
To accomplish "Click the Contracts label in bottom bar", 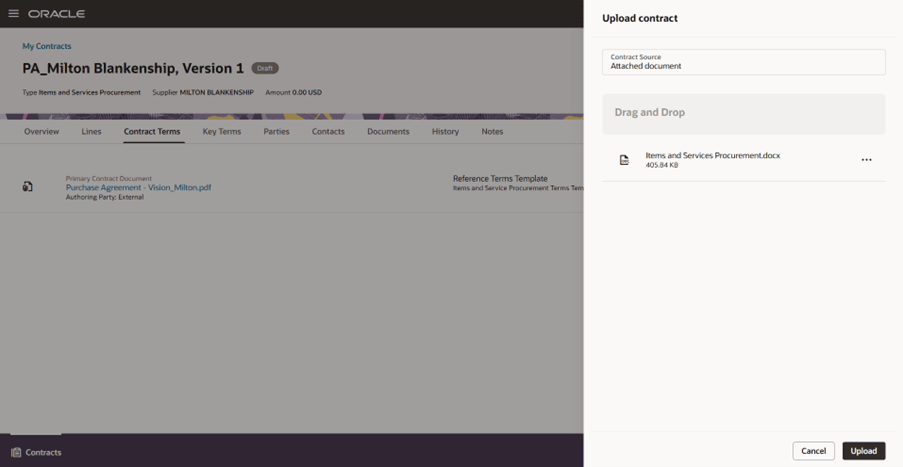I will click(43, 453).
